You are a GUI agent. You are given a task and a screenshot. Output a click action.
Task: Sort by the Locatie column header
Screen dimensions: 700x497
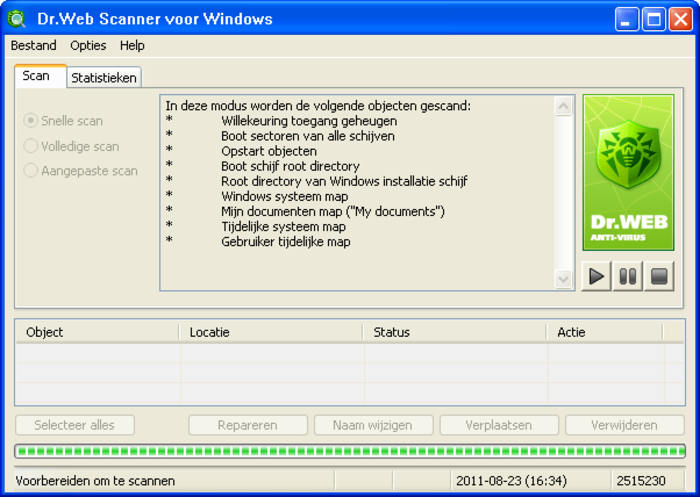click(271, 332)
